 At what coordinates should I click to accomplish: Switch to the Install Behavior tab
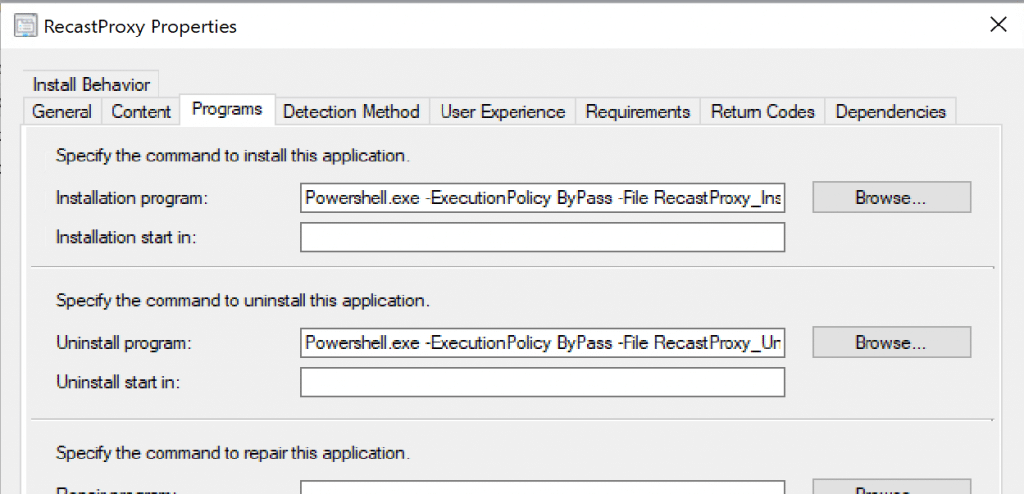click(91, 85)
